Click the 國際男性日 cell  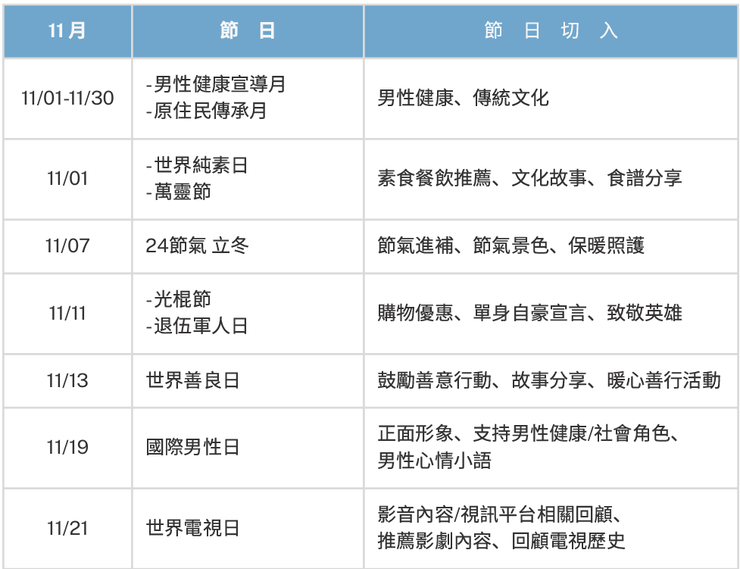click(x=193, y=448)
